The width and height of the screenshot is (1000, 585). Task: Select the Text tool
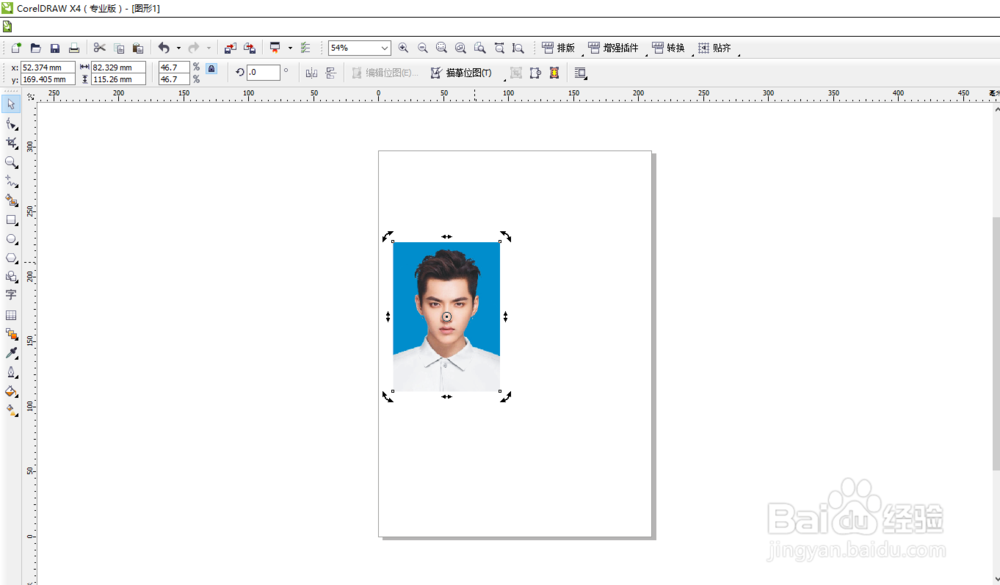click(11, 295)
